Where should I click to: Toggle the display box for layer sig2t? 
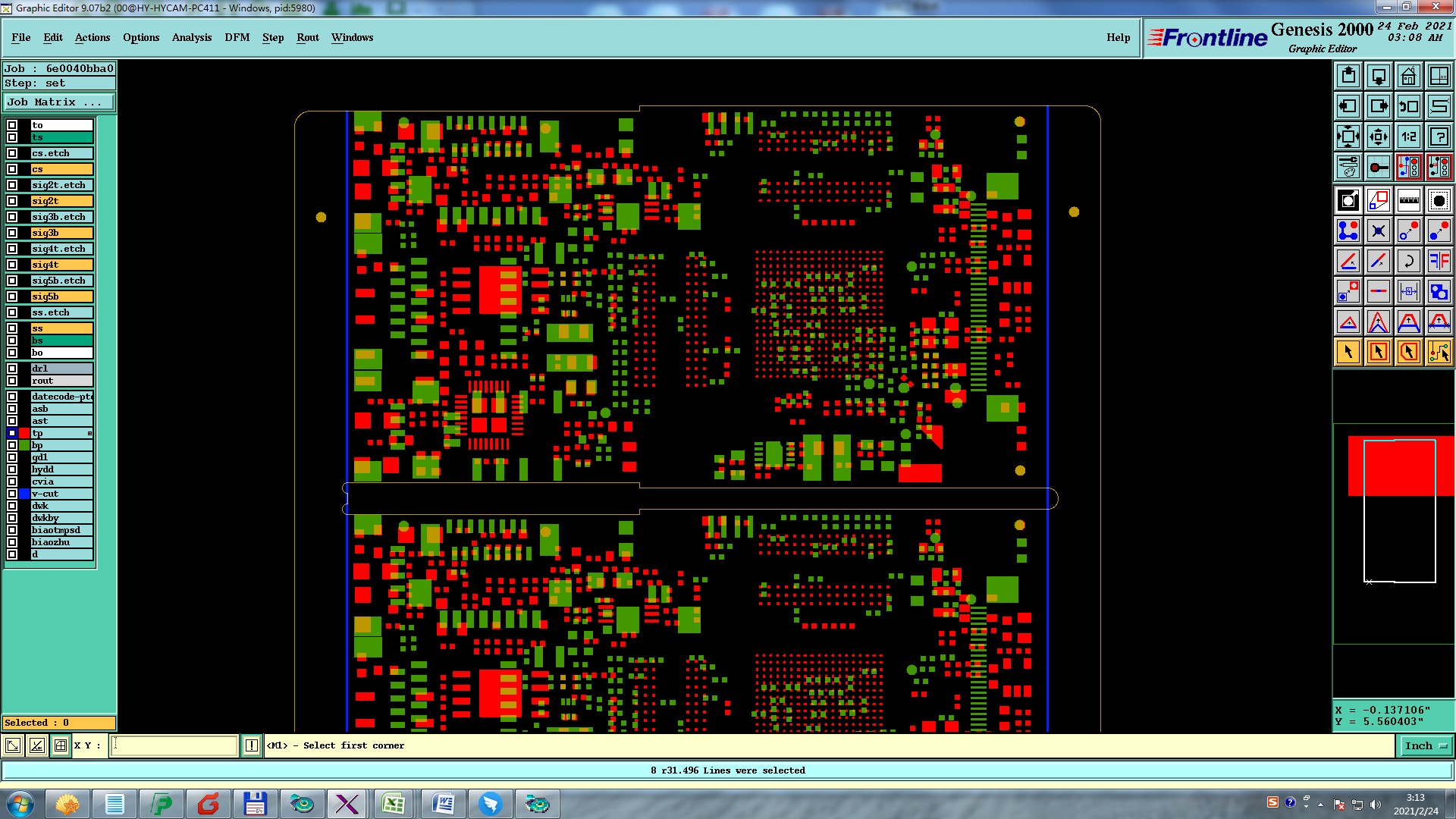coord(12,201)
